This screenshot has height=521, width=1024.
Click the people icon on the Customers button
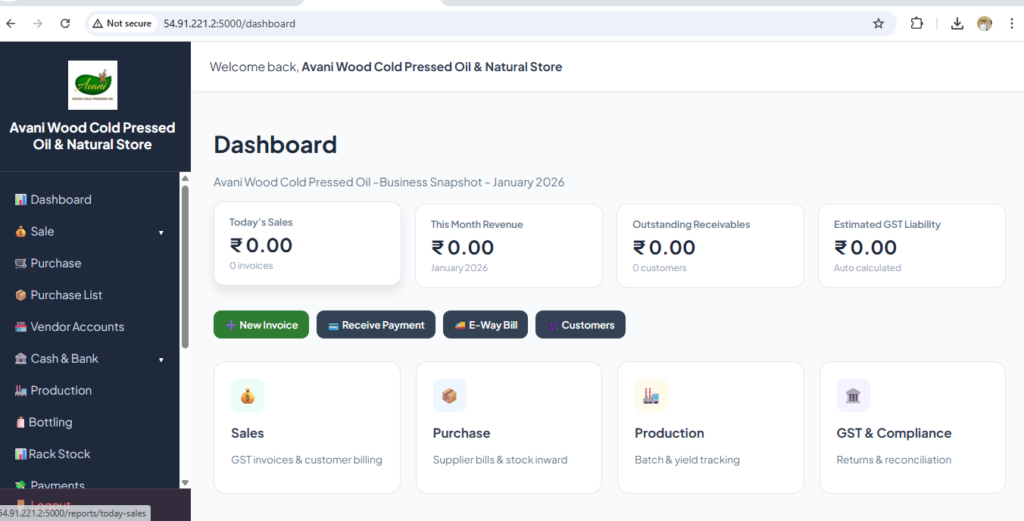point(553,326)
